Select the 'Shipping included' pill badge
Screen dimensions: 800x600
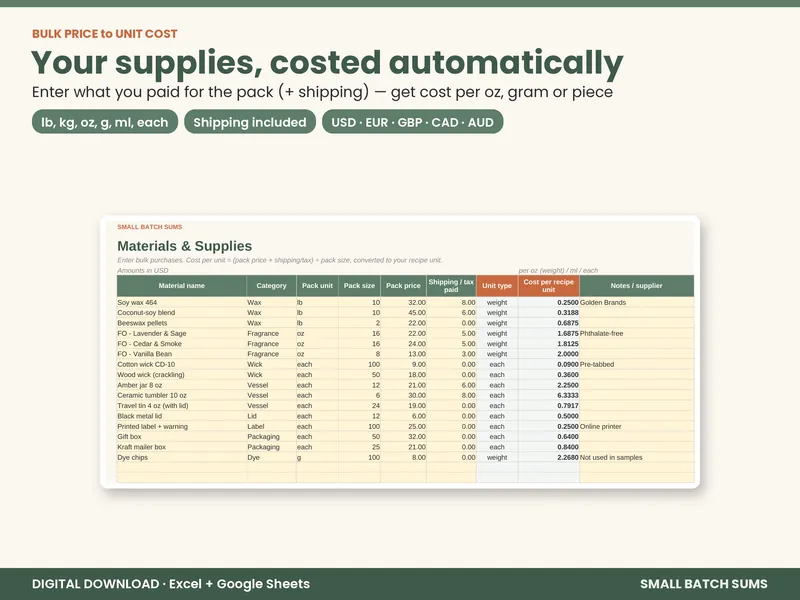tap(250, 122)
